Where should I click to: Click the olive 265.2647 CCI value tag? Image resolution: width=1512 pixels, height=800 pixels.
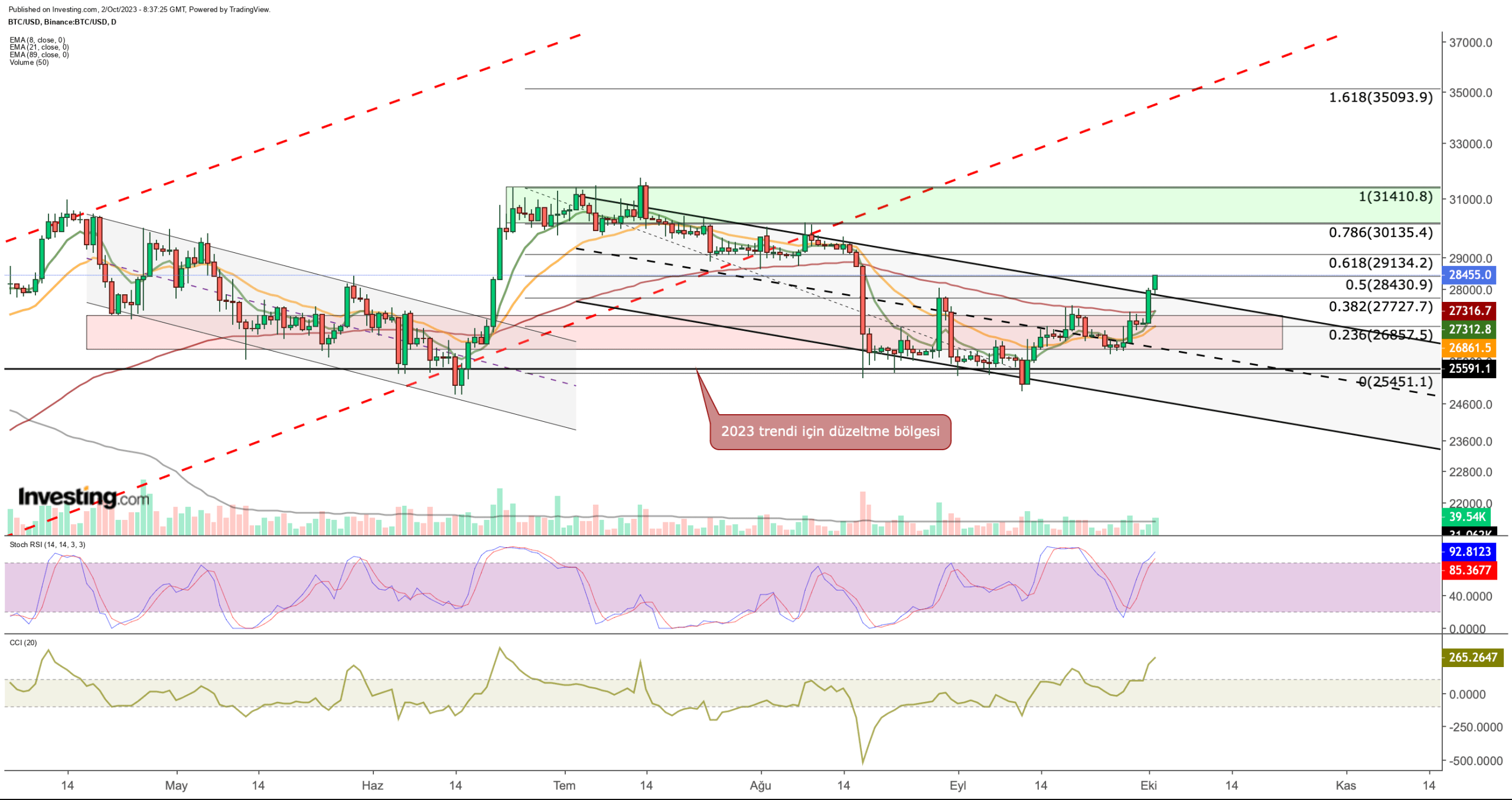click(1472, 658)
